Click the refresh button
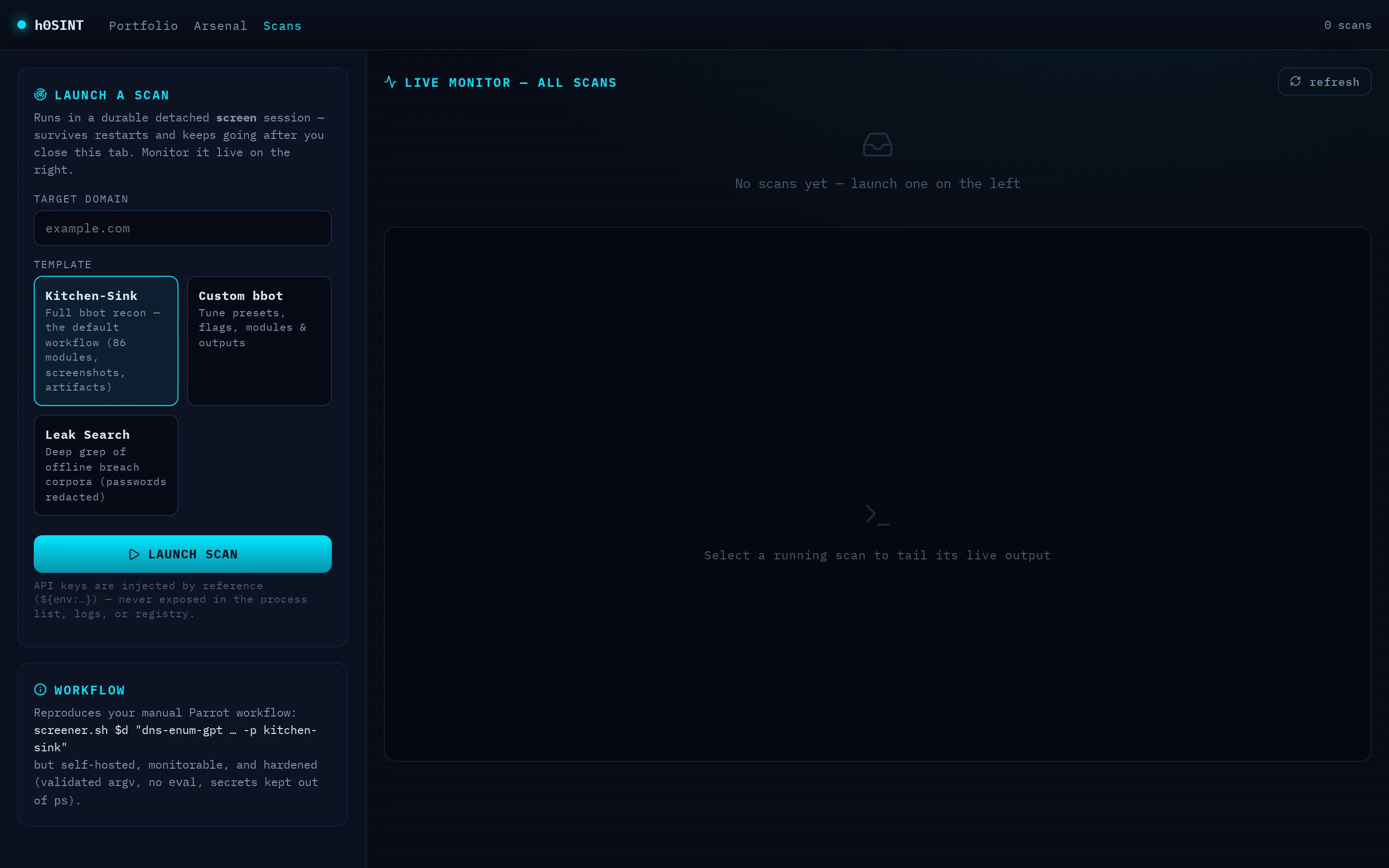The image size is (1389, 868). point(1325,81)
